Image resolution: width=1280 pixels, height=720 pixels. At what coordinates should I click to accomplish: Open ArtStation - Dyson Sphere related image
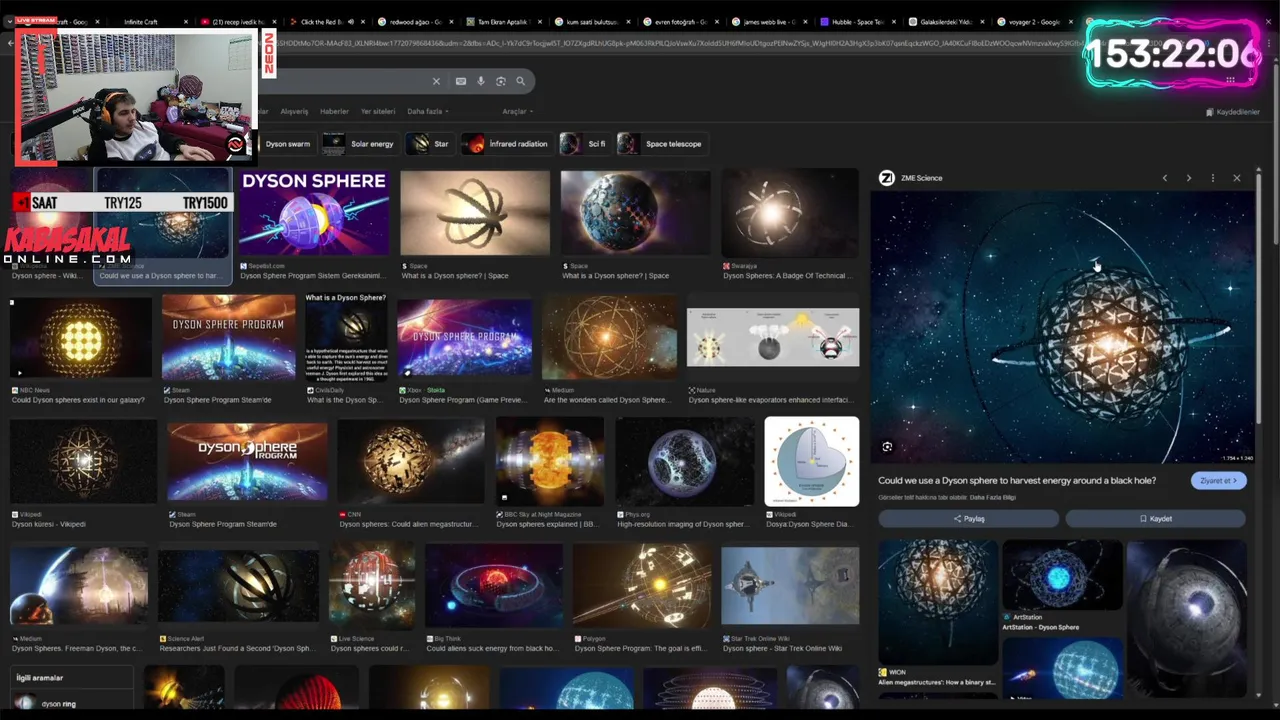click(1062, 576)
